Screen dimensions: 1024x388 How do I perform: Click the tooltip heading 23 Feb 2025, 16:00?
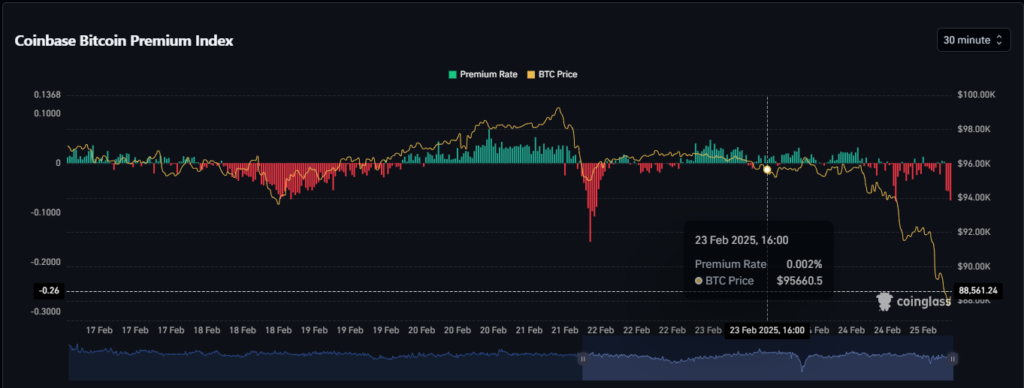pyautogui.click(x=742, y=240)
